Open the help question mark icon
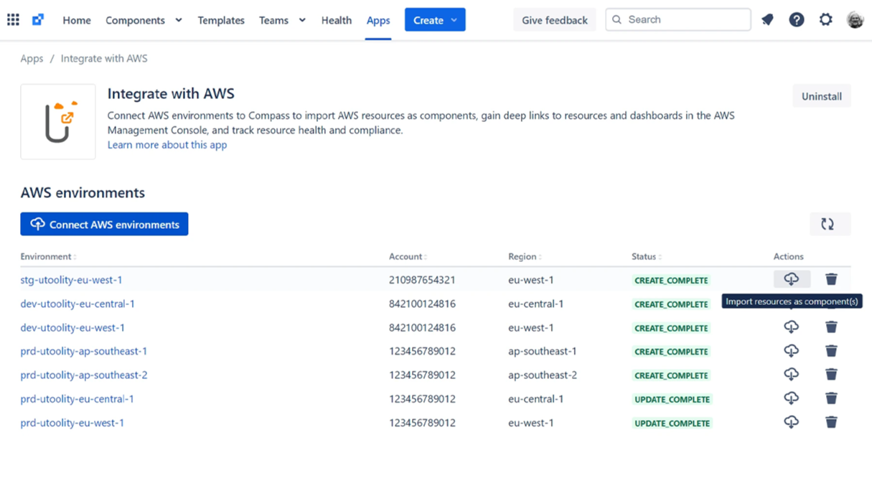 click(796, 20)
